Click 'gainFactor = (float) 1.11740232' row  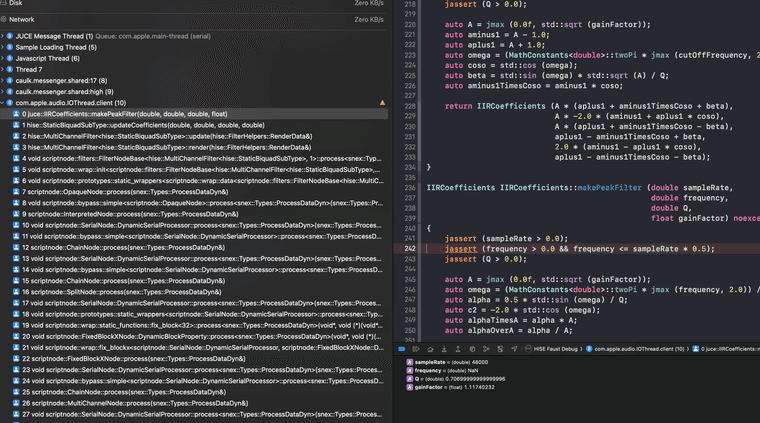(x=450, y=387)
